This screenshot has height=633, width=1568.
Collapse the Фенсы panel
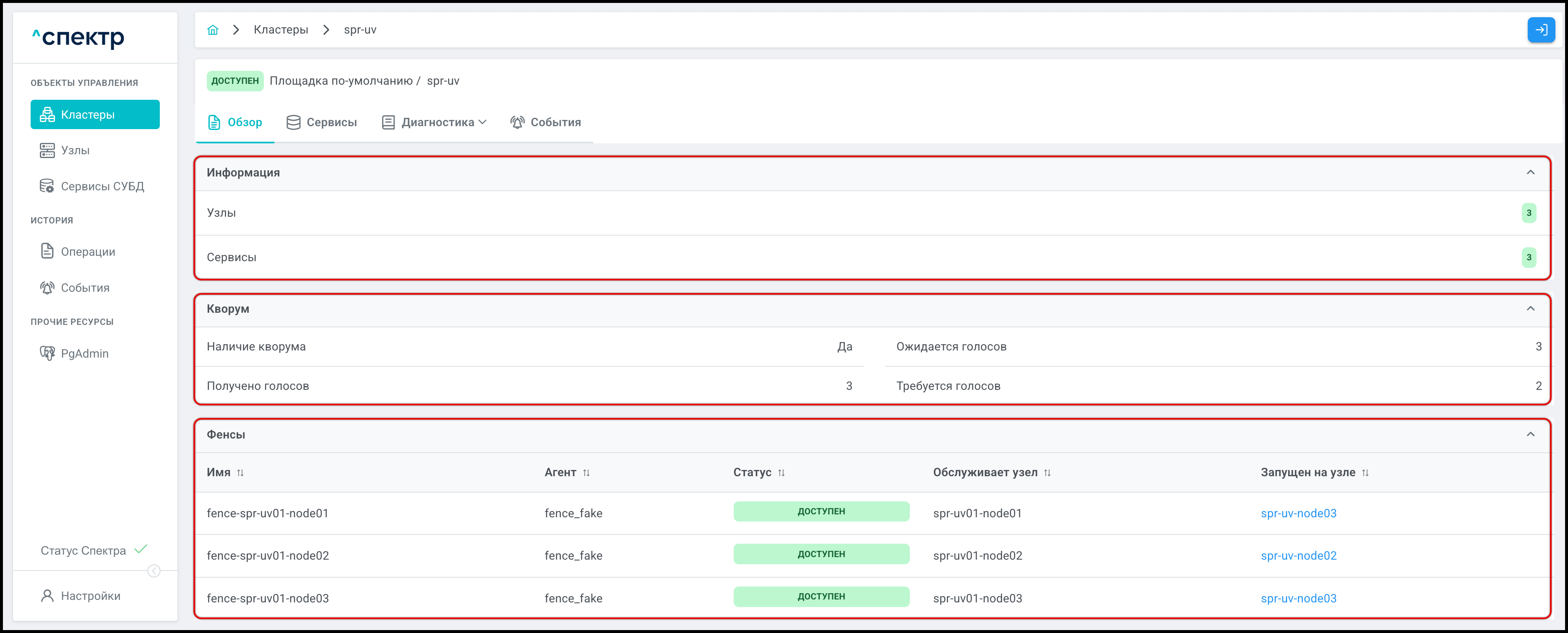click(x=1530, y=434)
